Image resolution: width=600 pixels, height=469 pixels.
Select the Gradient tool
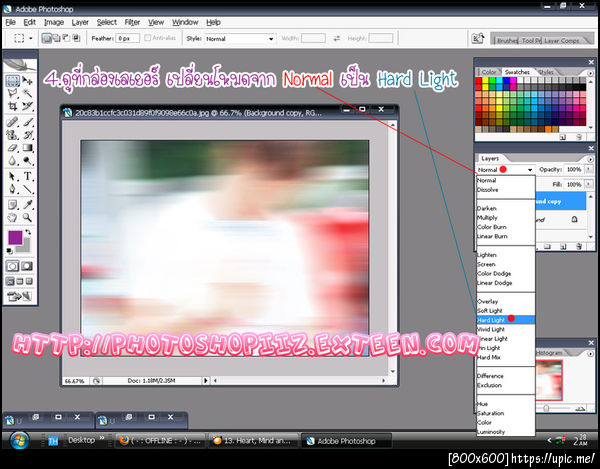click(27, 148)
